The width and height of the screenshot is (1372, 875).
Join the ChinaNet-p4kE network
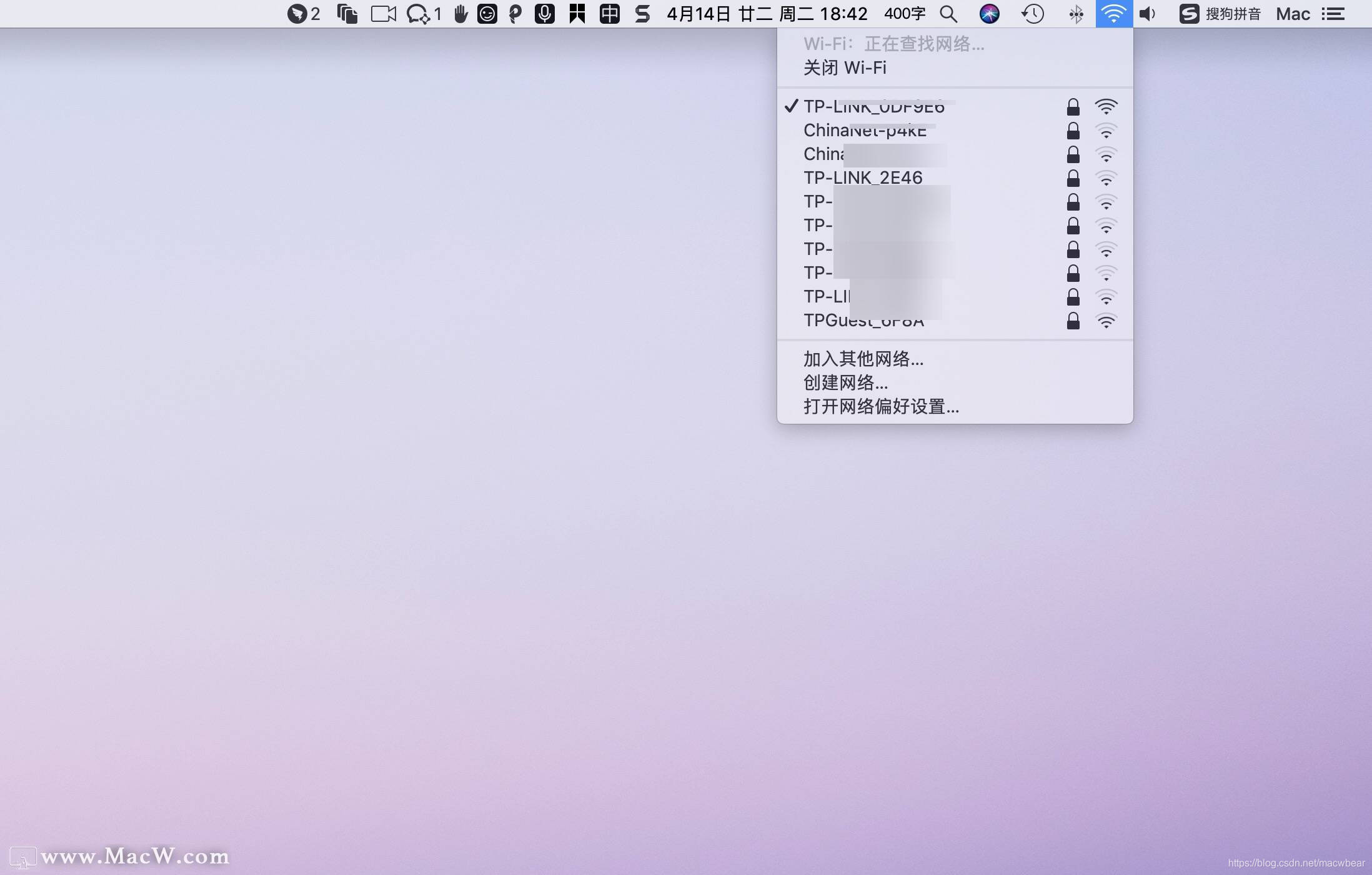coord(955,130)
